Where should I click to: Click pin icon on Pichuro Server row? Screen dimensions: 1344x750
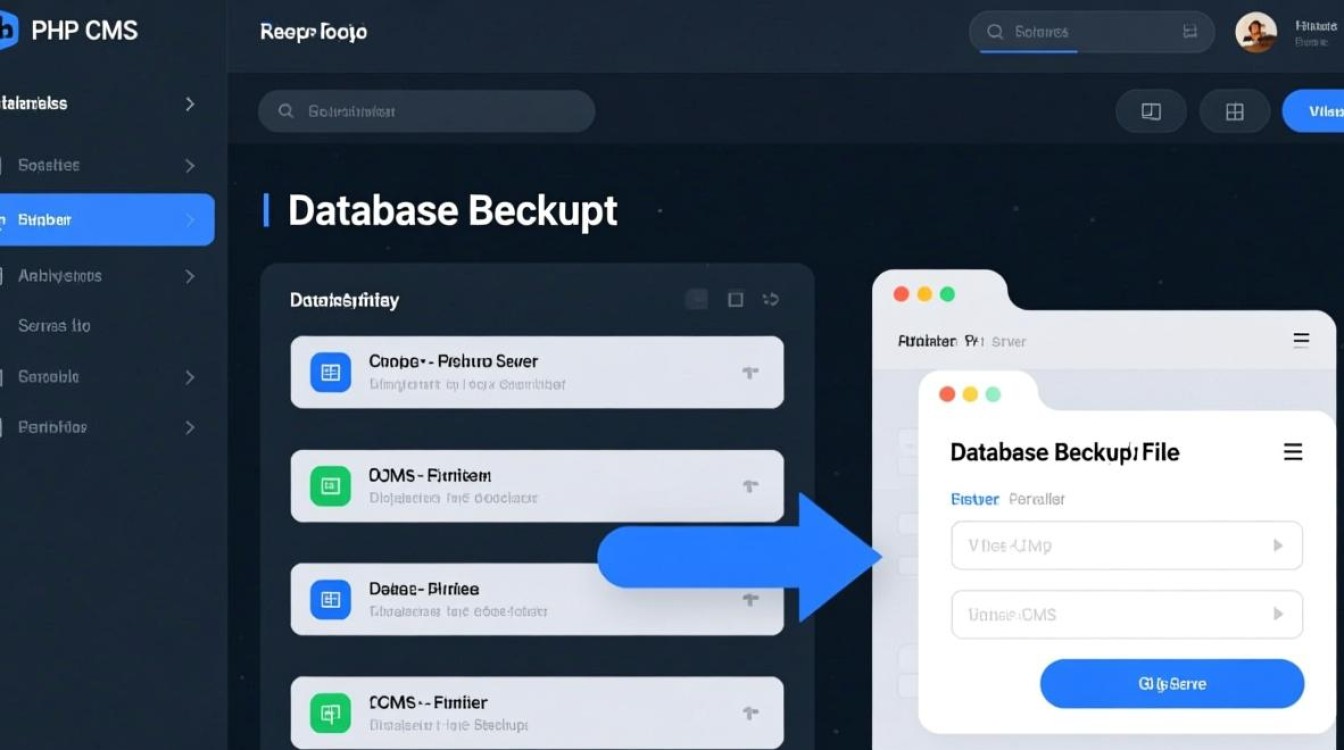[750, 373]
